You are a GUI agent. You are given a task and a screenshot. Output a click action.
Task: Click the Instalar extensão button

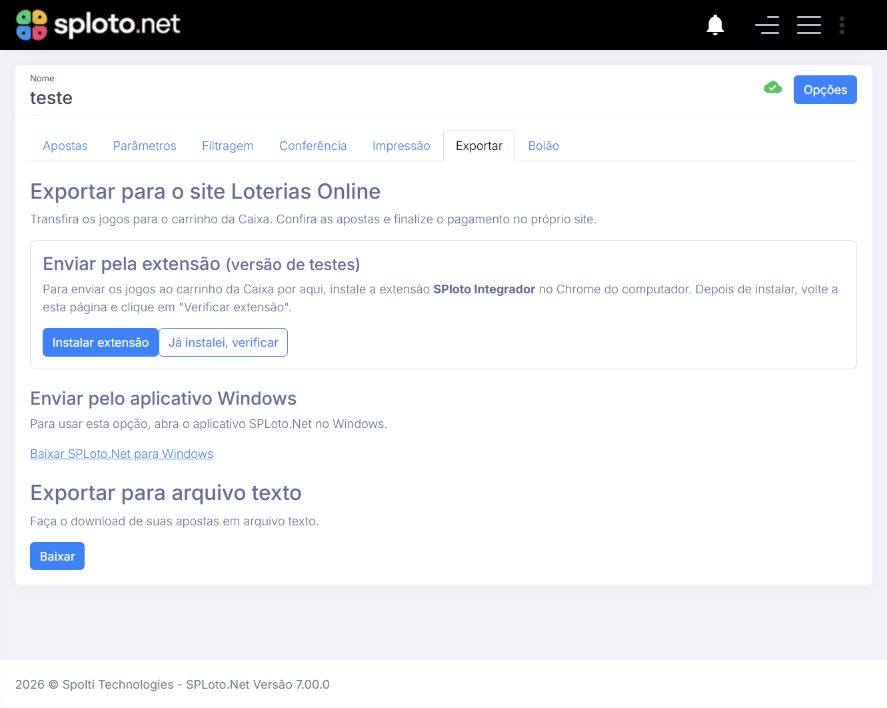pos(100,342)
